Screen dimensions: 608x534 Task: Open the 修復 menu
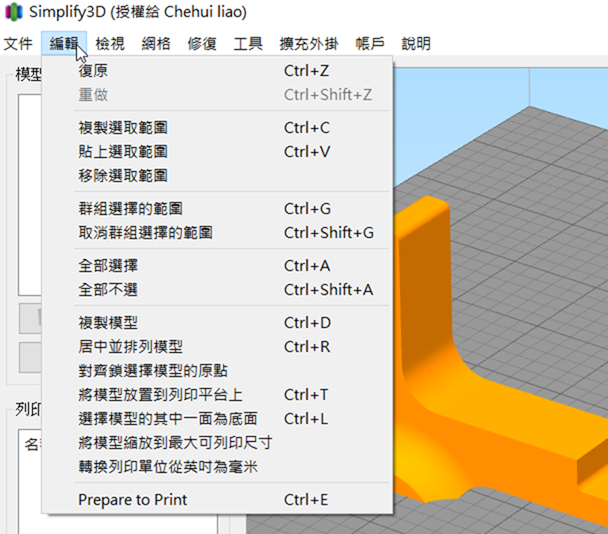click(x=202, y=44)
